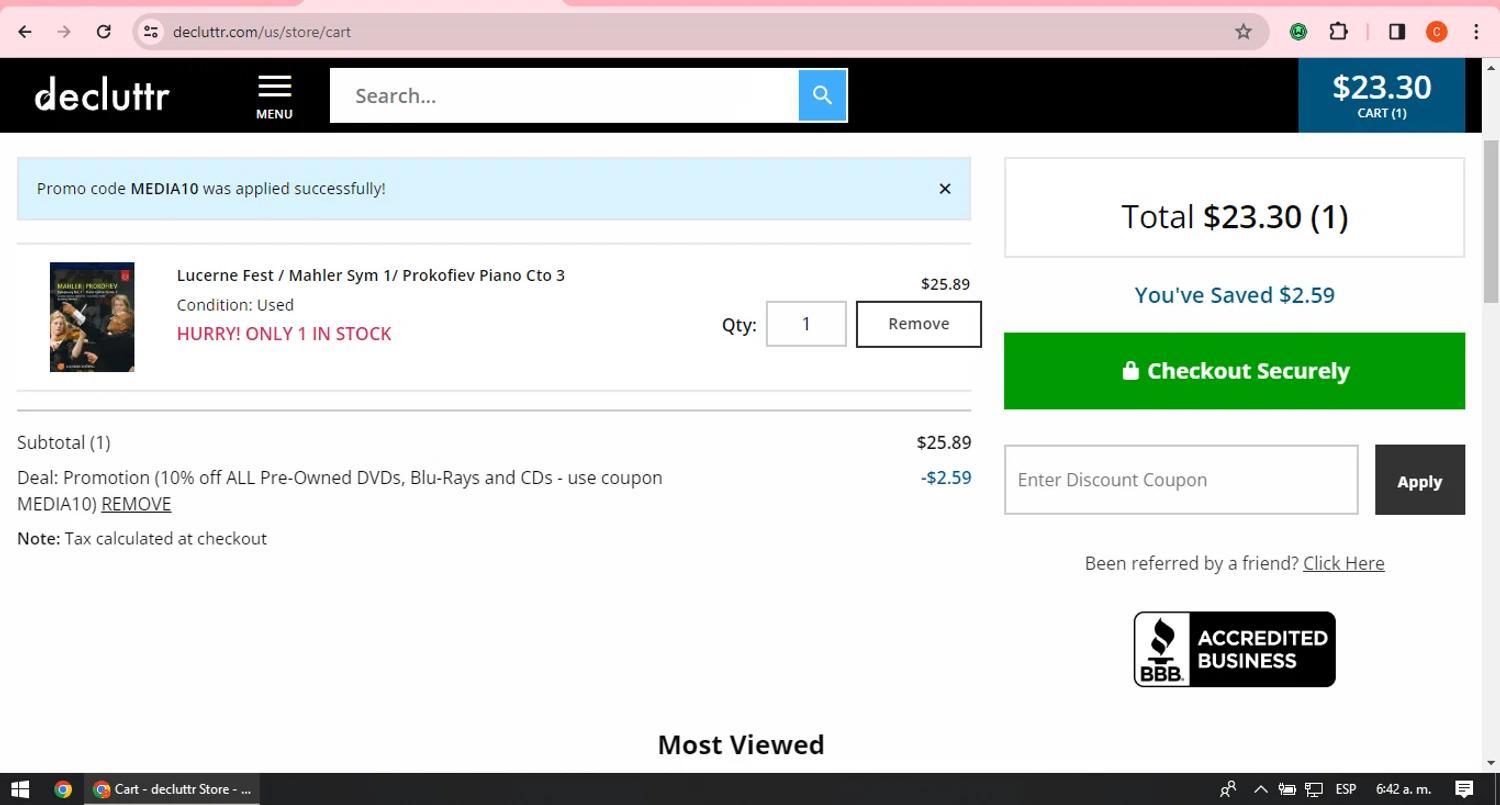Dismiss the MEDIA10 promo notification
This screenshot has height=805, width=1500.
click(945, 189)
